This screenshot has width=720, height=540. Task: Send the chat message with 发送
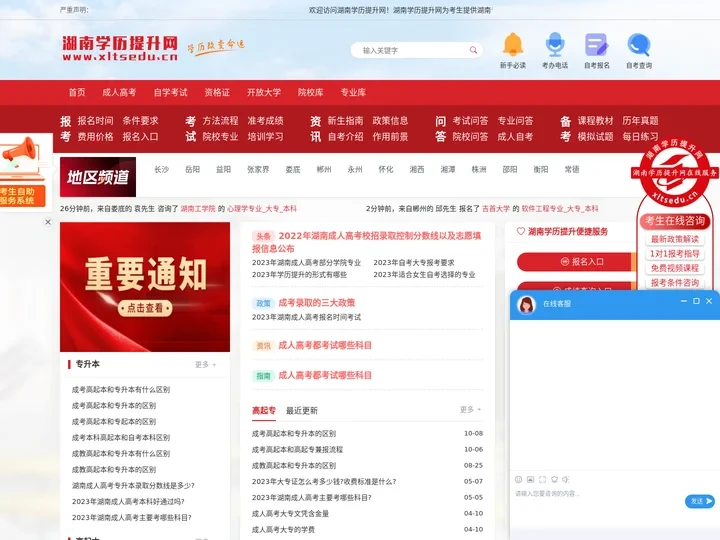tap(700, 501)
